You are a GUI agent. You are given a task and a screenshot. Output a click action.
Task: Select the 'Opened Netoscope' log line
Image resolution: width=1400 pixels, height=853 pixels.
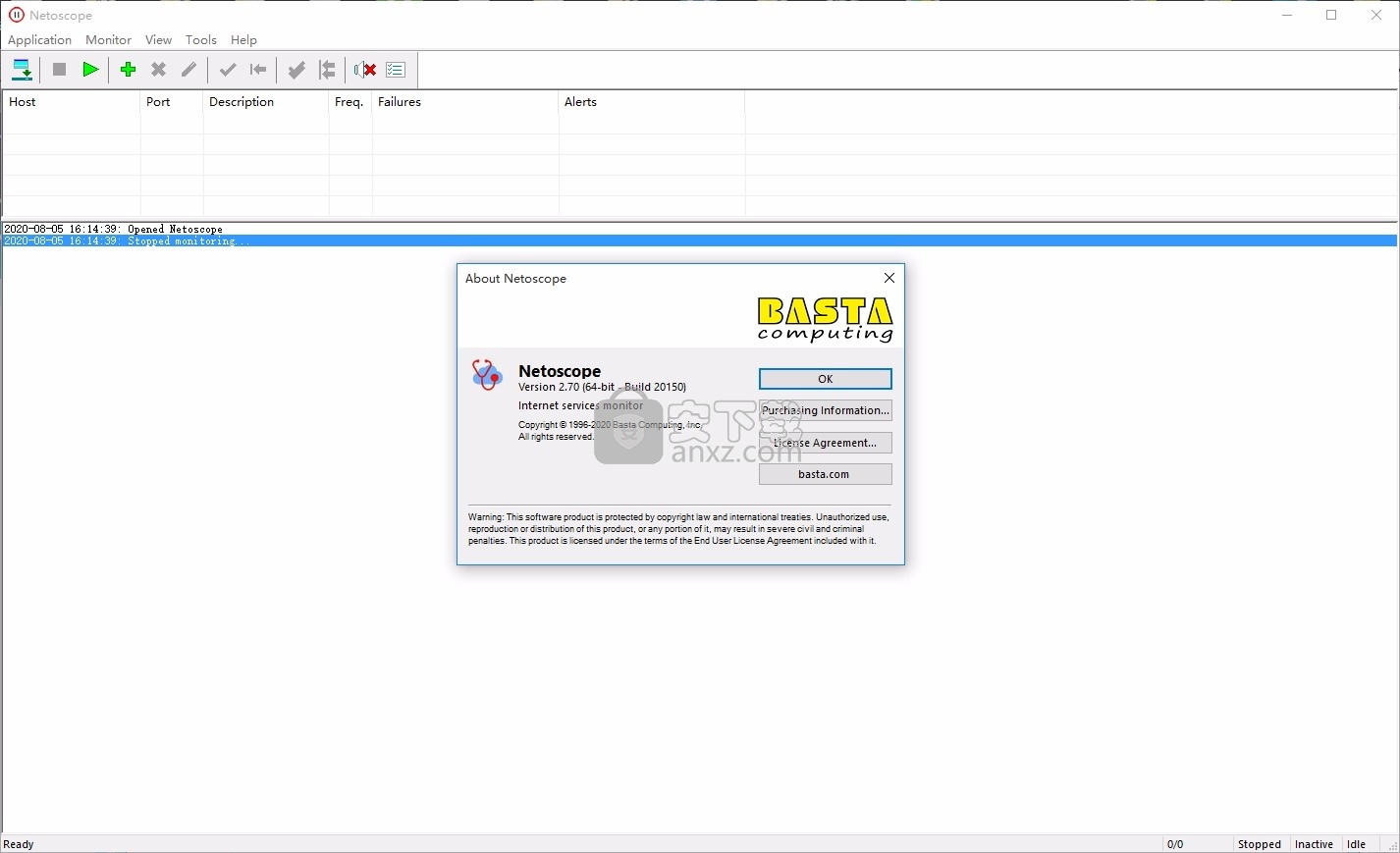700,229
